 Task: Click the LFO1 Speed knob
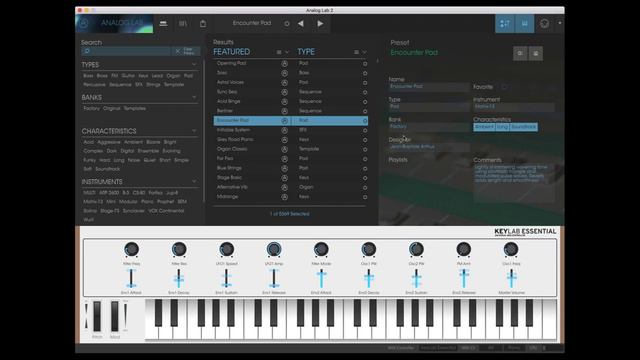pyautogui.click(x=227, y=249)
